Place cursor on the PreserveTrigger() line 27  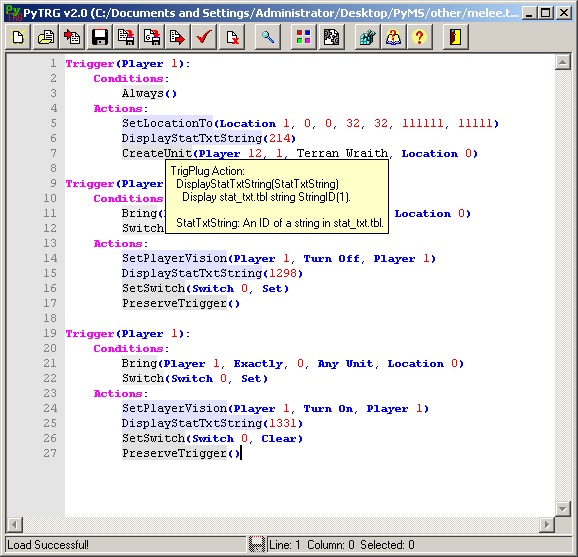point(181,453)
